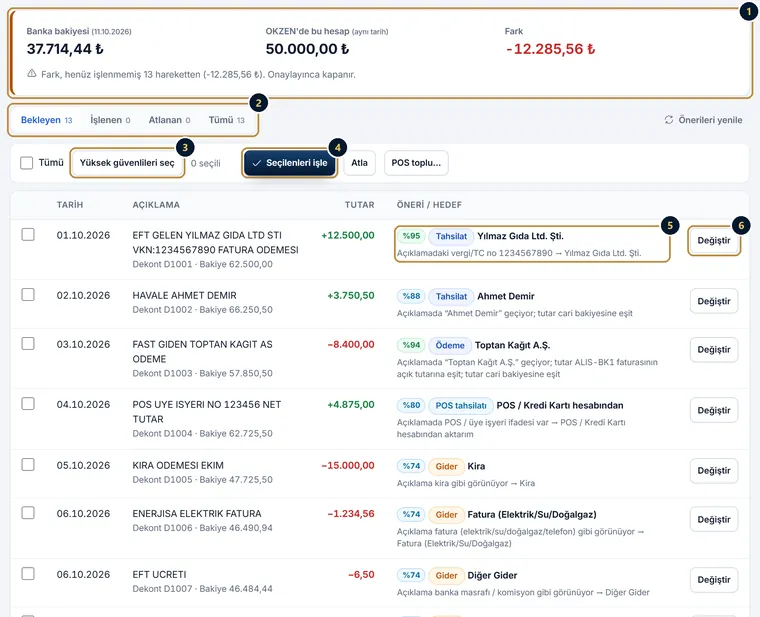The height and width of the screenshot is (617, 760).
Task: Click the Yüksek güvenlileri seç button
Action: click(x=127, y=163)
